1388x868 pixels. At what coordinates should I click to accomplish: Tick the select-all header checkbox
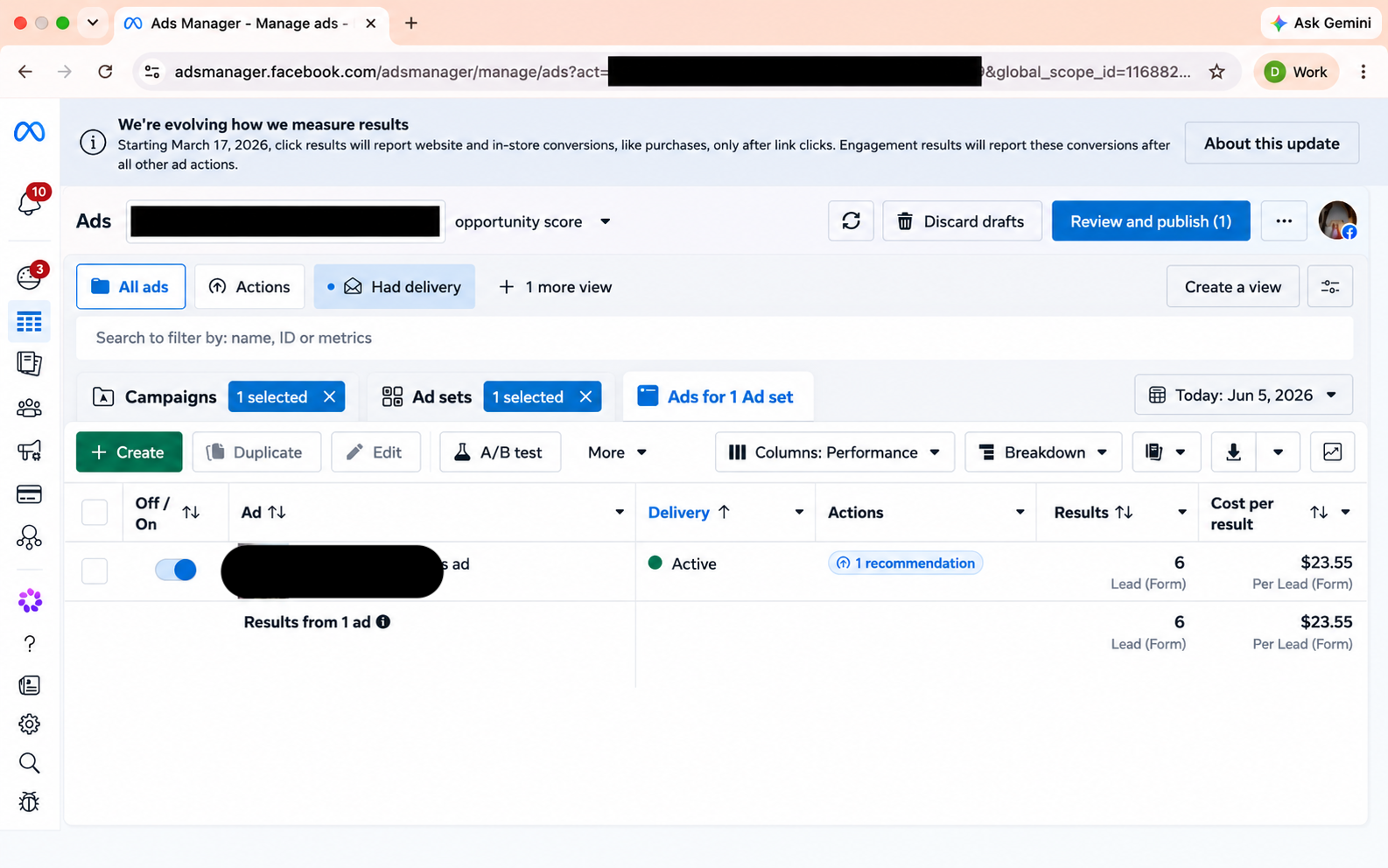tap(95, 512)
